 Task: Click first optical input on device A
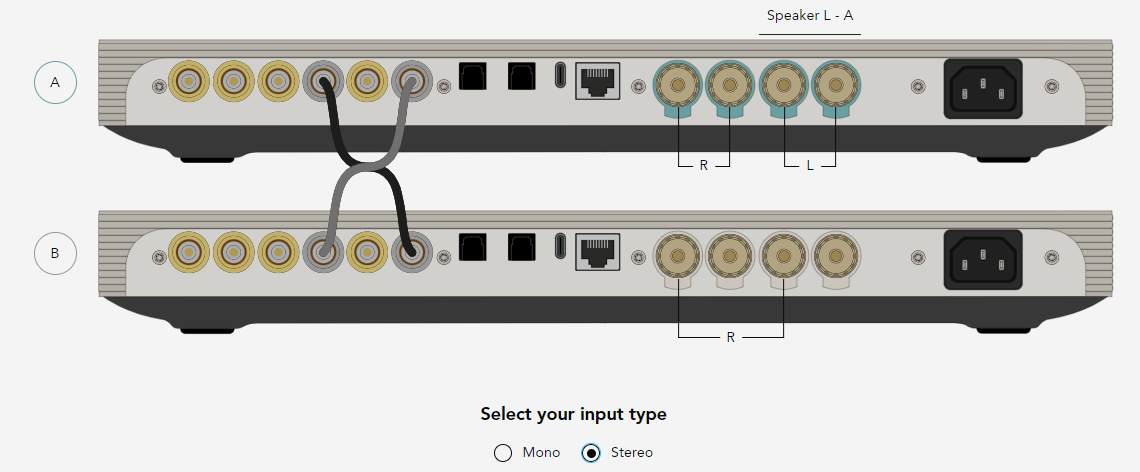coord(473,76)
